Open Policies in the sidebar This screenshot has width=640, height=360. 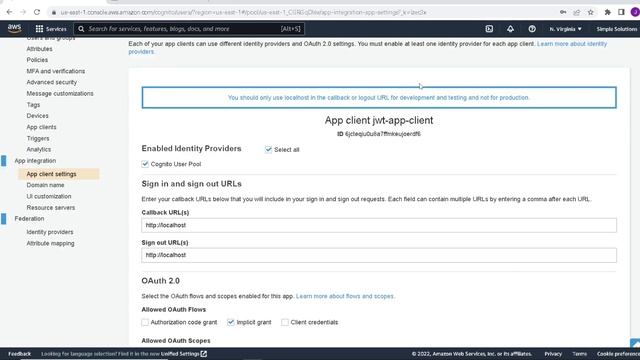[37, 60]
